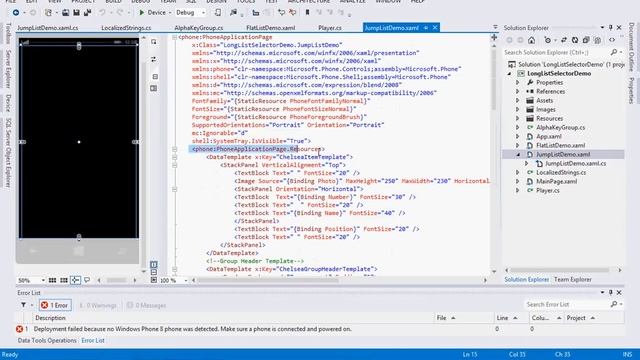Click the Search Error List field

click(x=567, y=304)
